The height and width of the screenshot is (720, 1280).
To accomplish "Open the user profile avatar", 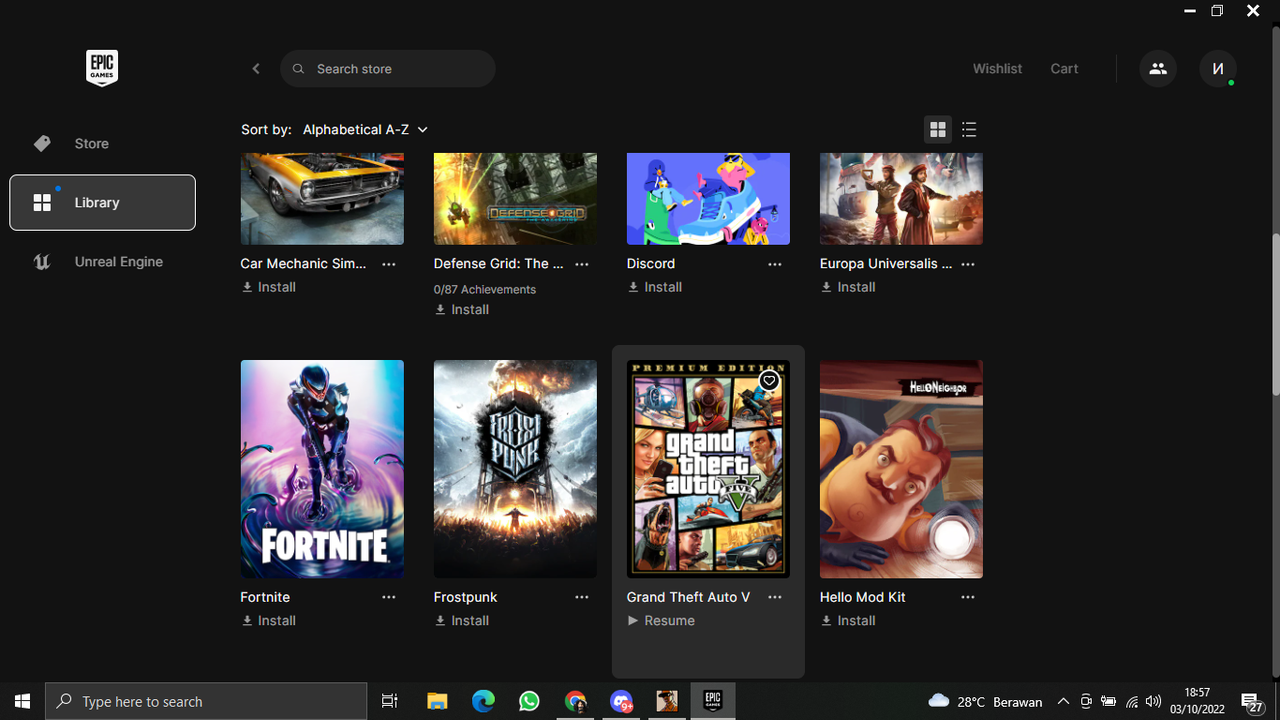I will pyautogui.click(x=1218, y=69).
